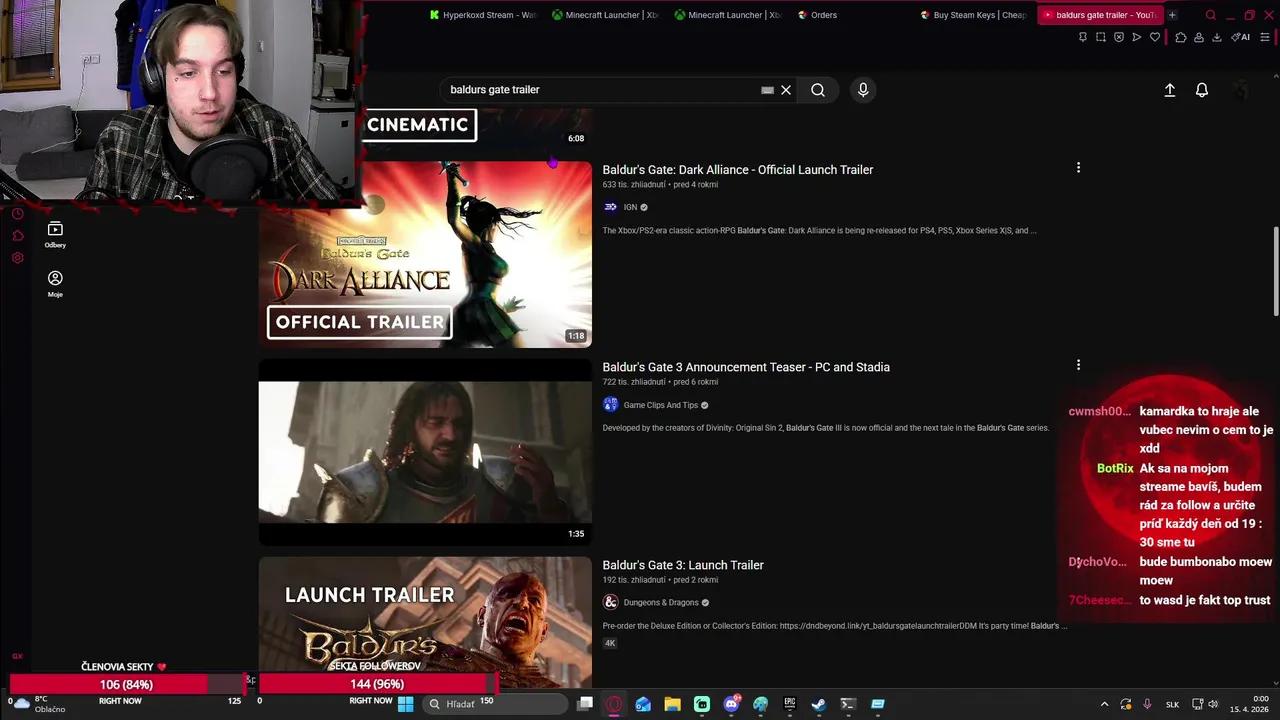Pin this page with the browser pin icon
This screenshot has width=1280, height=720.
click(x=1082, y=37)
